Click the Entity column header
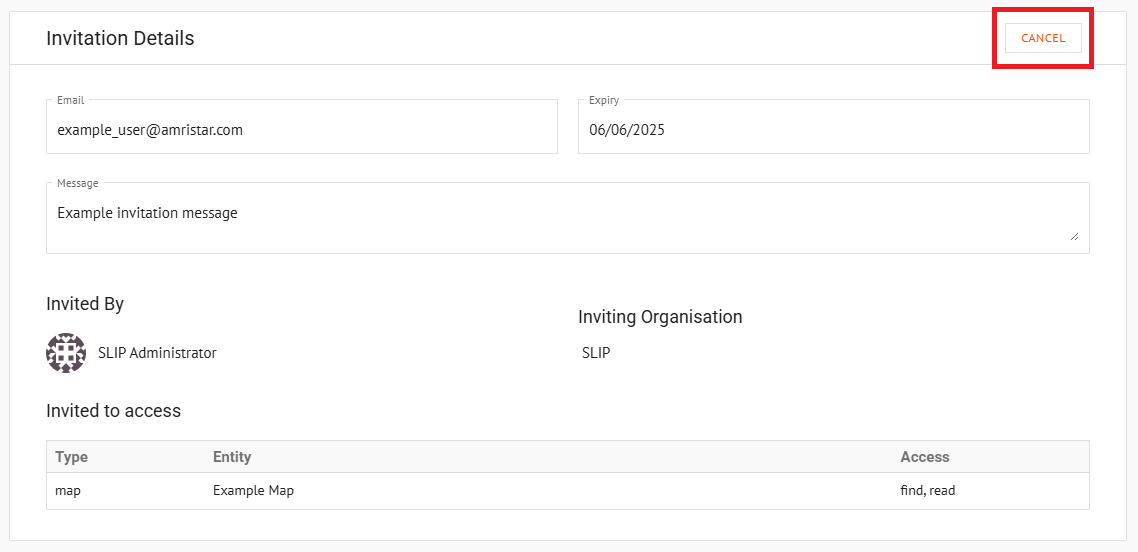This screenshot has width=1138, height=552. 232,457
